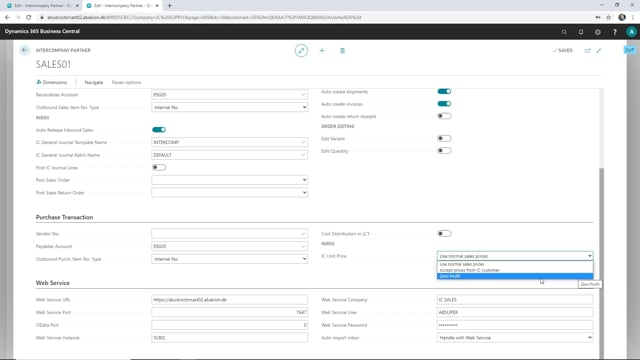
Task: Click the Web Service Company field
Action: (515, 300)
